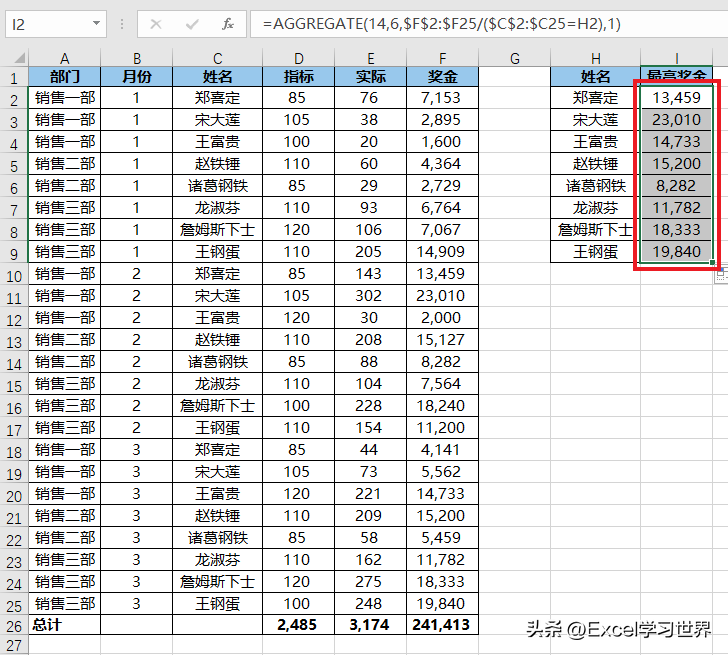Click cell F2 with value 7,153
This screenshot has height=655, width=728.
pyautogui.click(x=442, y=97)
